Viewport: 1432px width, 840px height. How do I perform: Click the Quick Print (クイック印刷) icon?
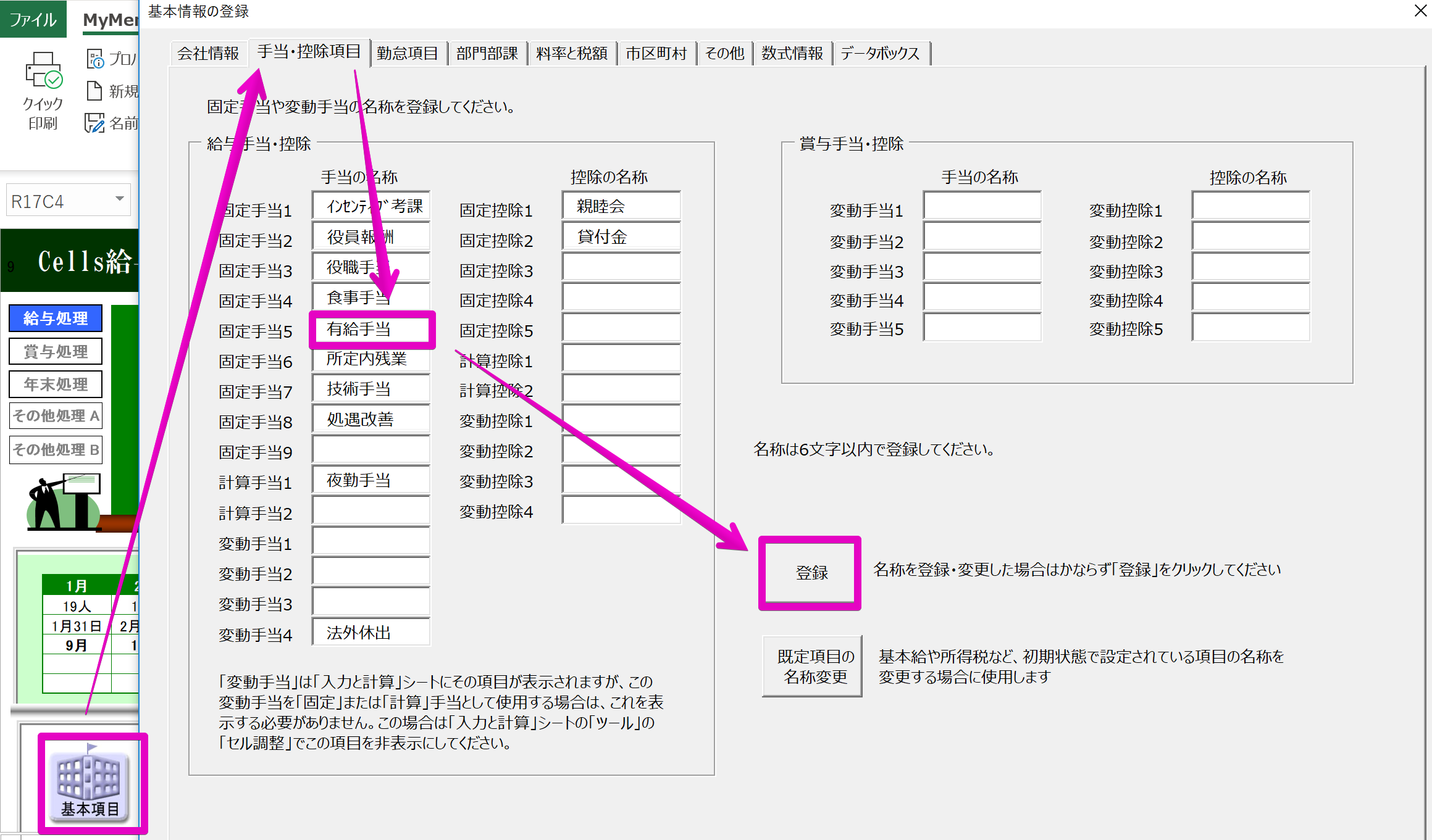(x=43, y=70)
